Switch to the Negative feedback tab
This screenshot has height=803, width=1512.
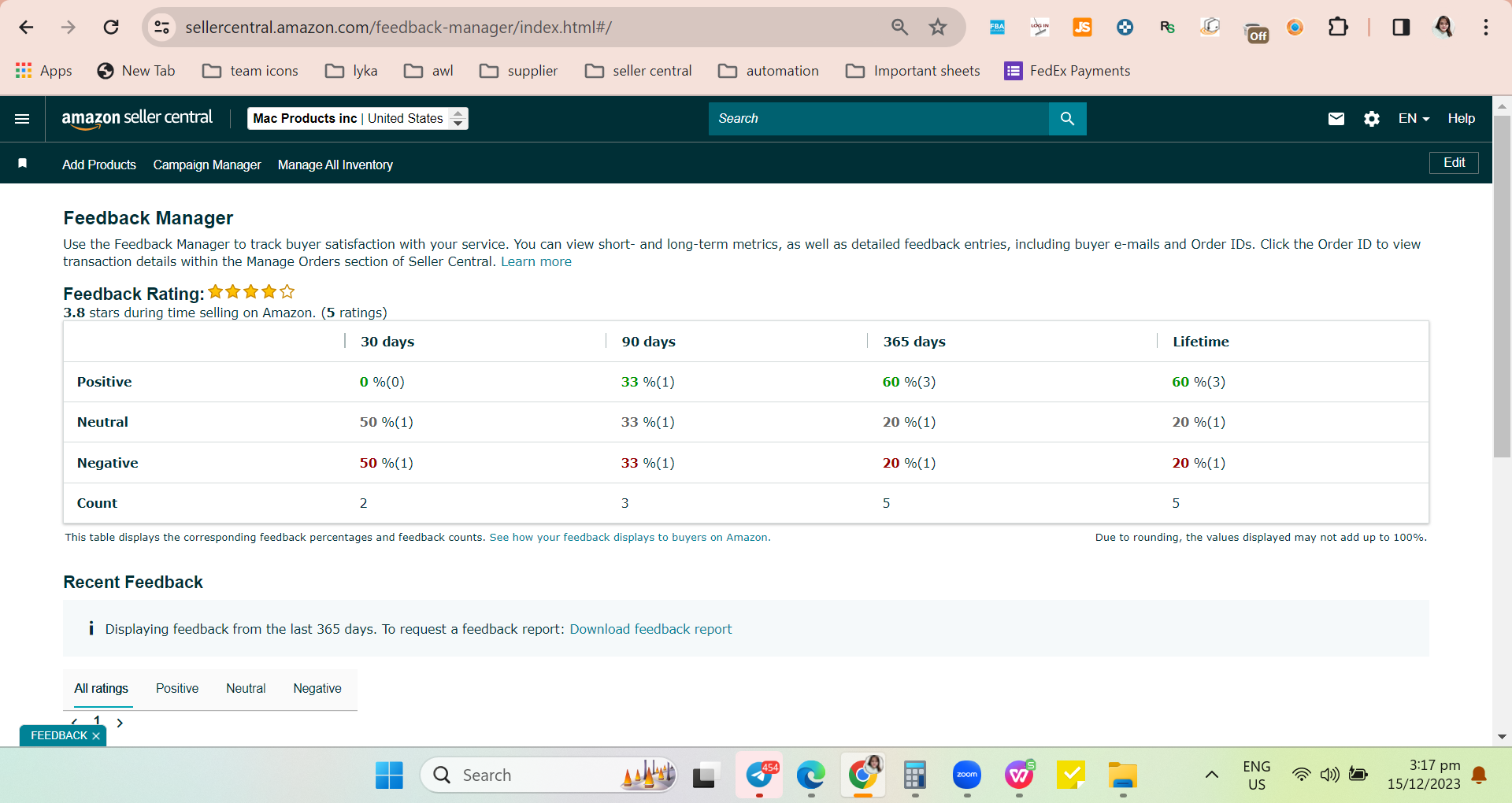click(317, 689)
